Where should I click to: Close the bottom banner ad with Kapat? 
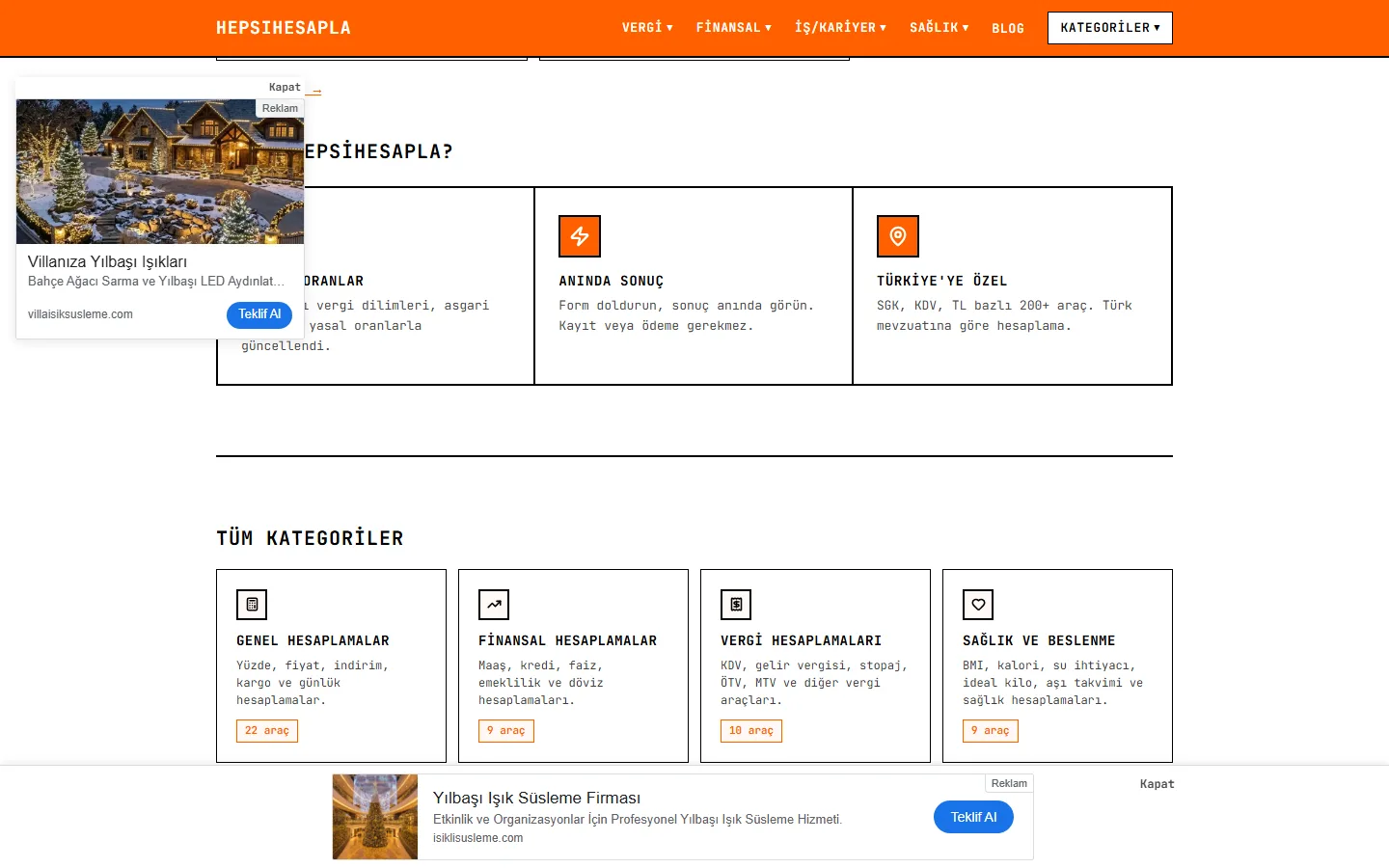click(1157, 784)
